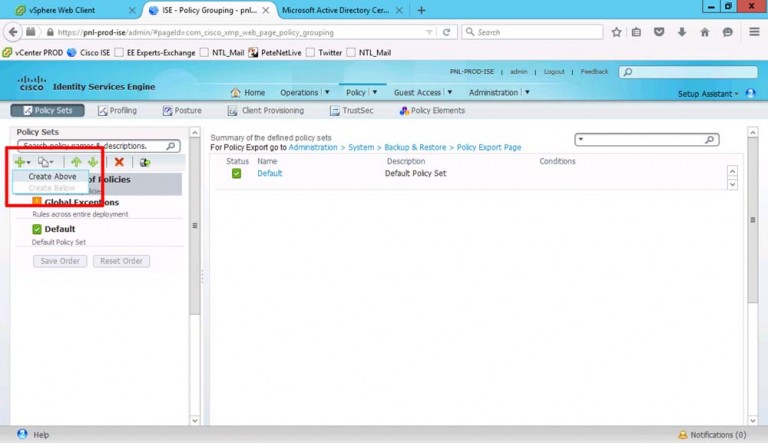Choose Create Above from the menu

coord(52,176)
